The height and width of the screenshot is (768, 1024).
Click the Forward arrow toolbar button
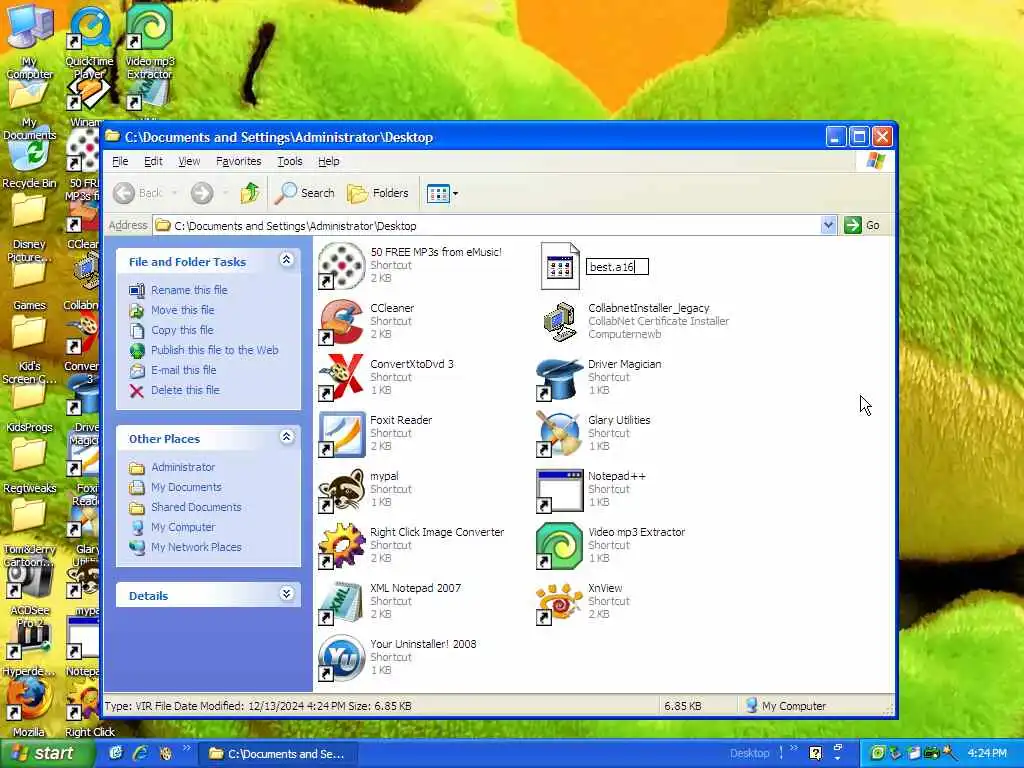coord(202,193)
